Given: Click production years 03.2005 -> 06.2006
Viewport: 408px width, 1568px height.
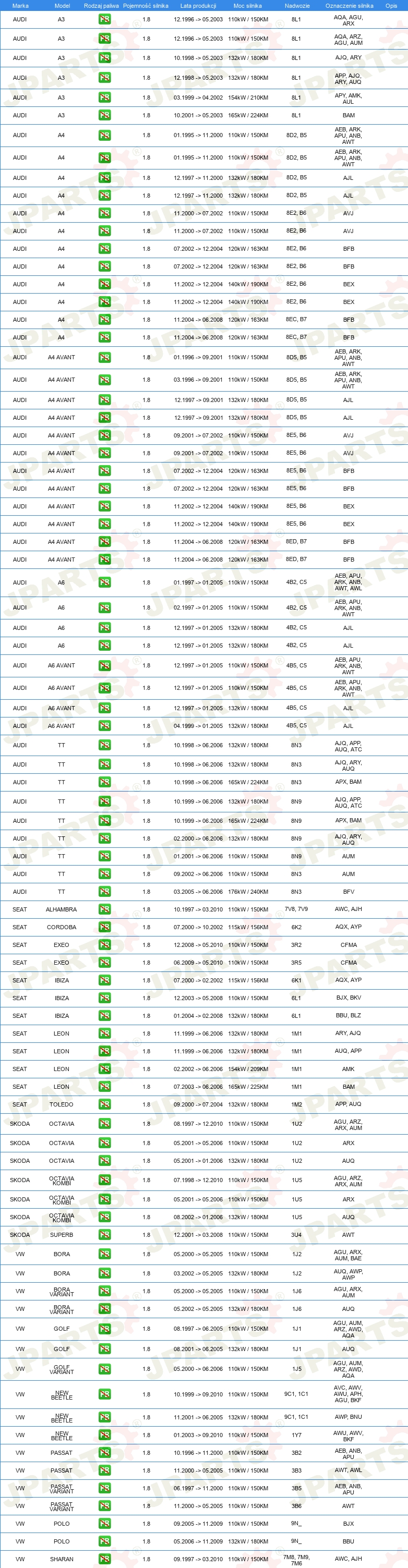Looking at the screenshot, I should pos(198,892).
